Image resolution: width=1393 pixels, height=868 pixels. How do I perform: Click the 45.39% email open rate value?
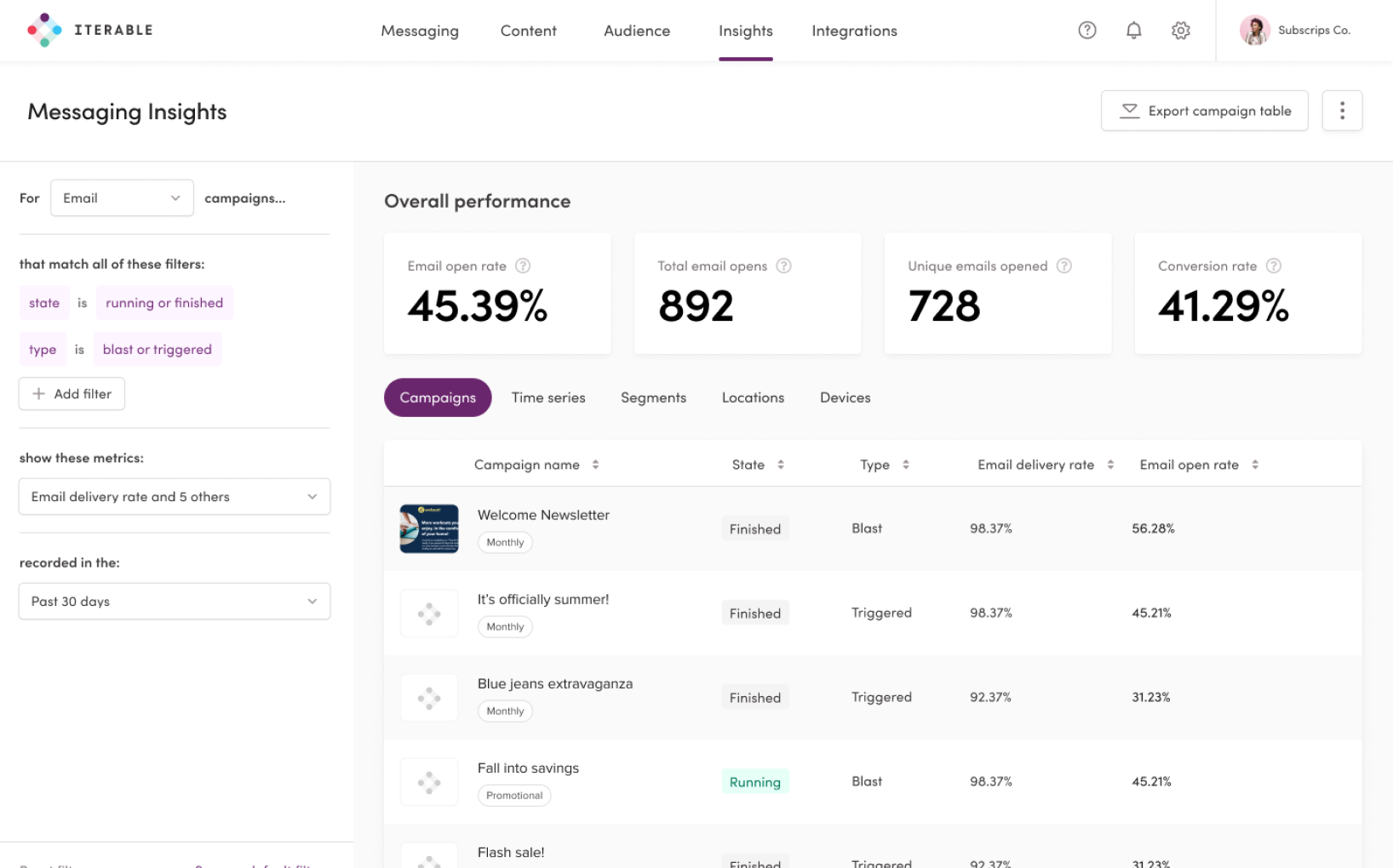click(478, 306)
